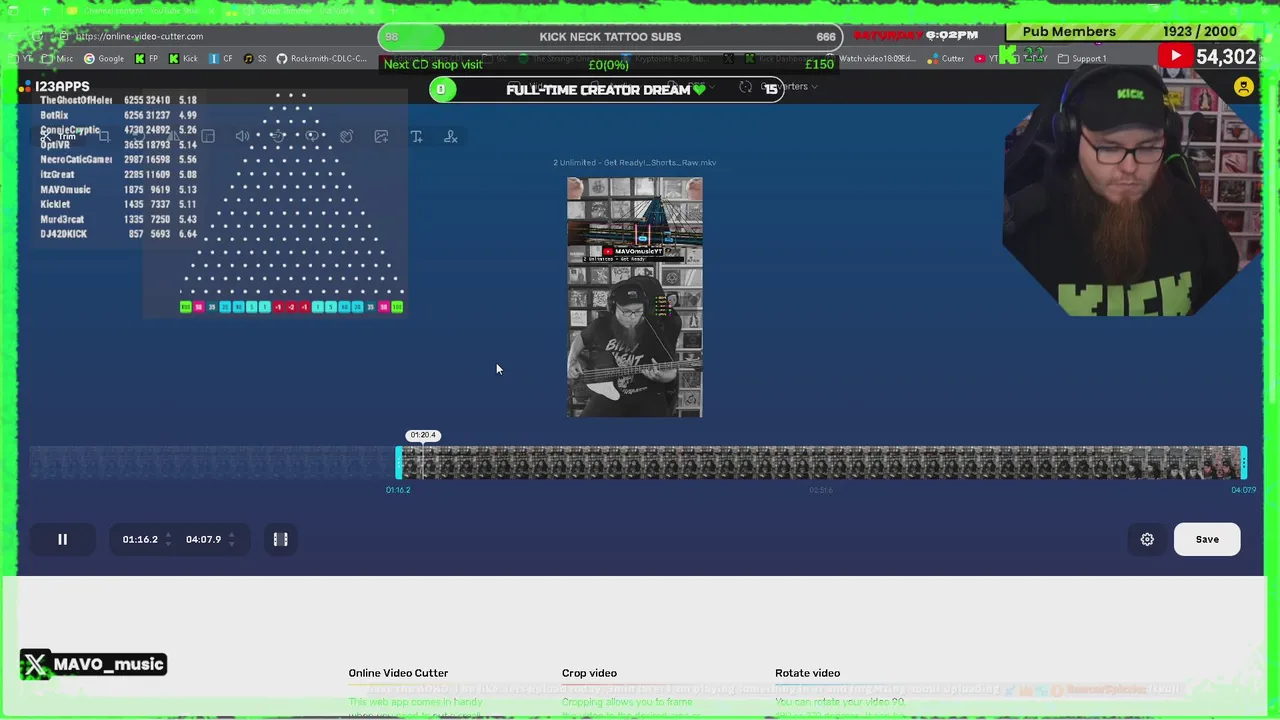Open the Add text tool icon
Screen dimensions: 1280x720
(416, 136)
